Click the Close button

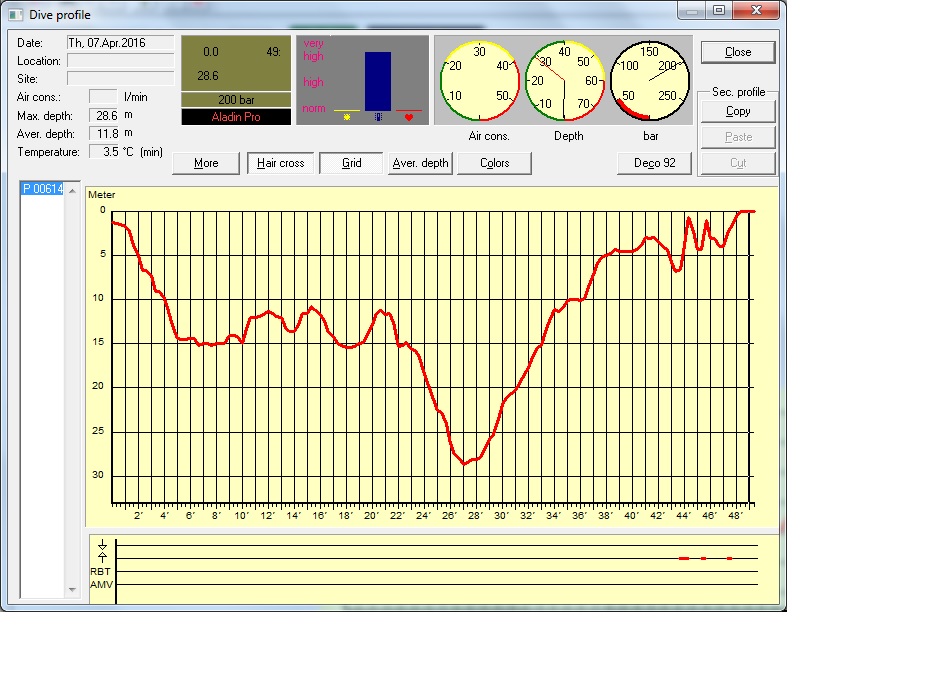pyautogui.click(x=738, y=52)
